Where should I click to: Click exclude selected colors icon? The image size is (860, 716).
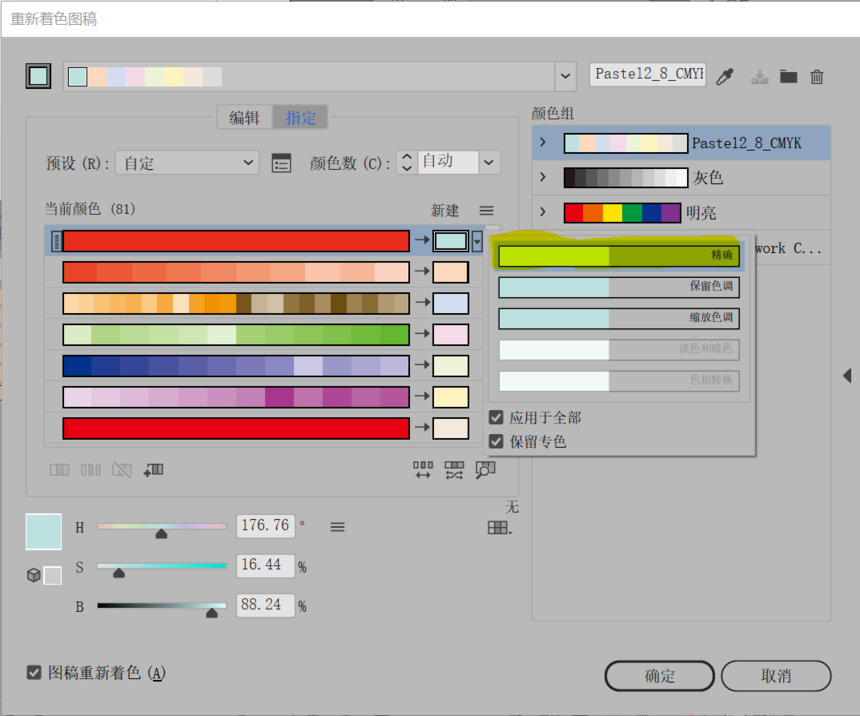[x=122, y=470]
